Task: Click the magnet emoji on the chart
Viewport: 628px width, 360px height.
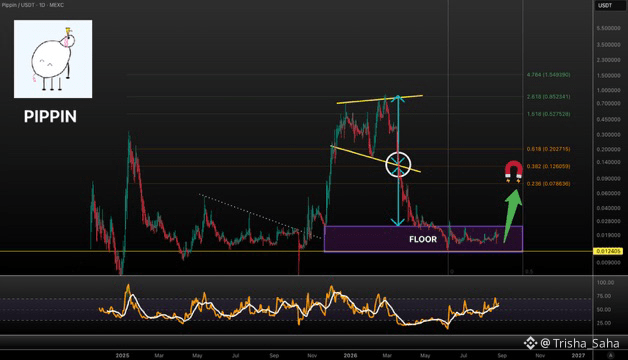Action: tap(513, 171)
